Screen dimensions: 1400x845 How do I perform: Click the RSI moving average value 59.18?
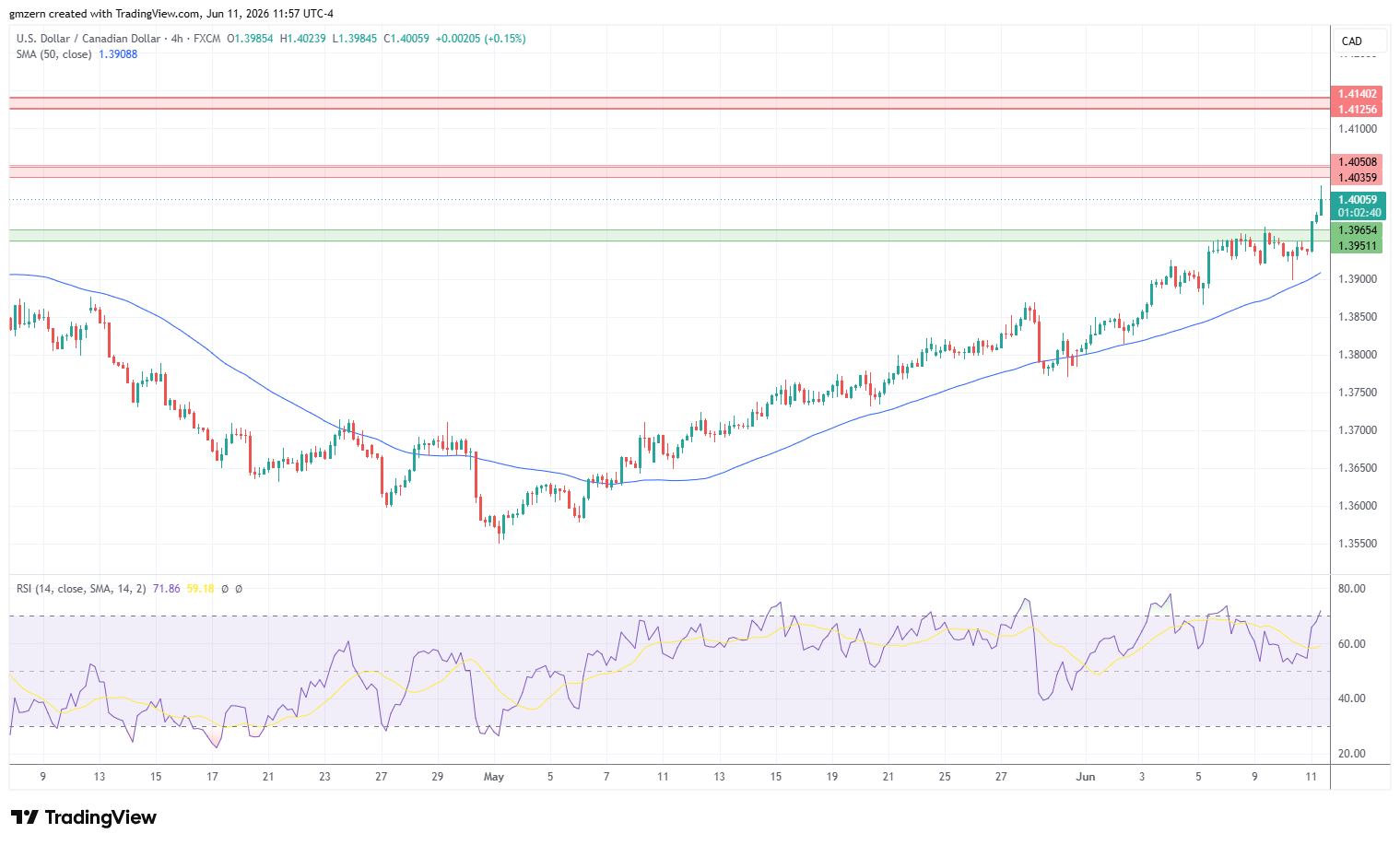[200, 589]
